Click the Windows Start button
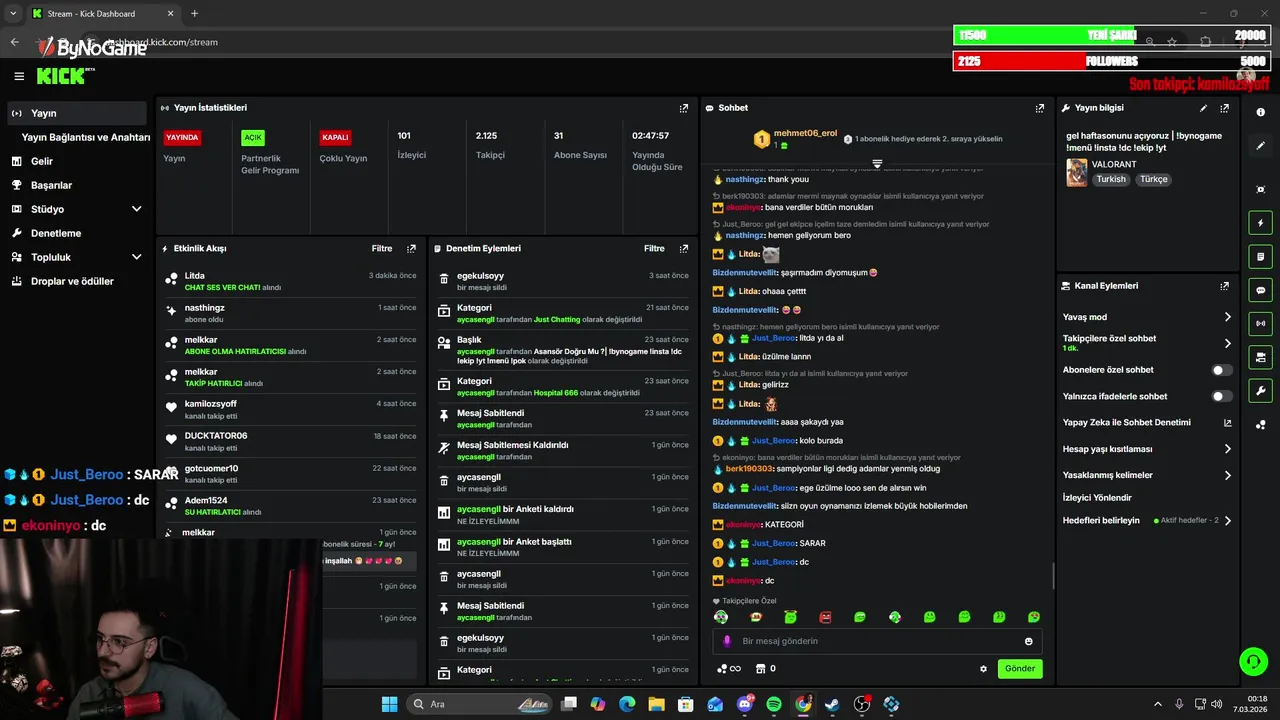The width and height of the screenshot is (1280, 720). [x=389, y=704]
